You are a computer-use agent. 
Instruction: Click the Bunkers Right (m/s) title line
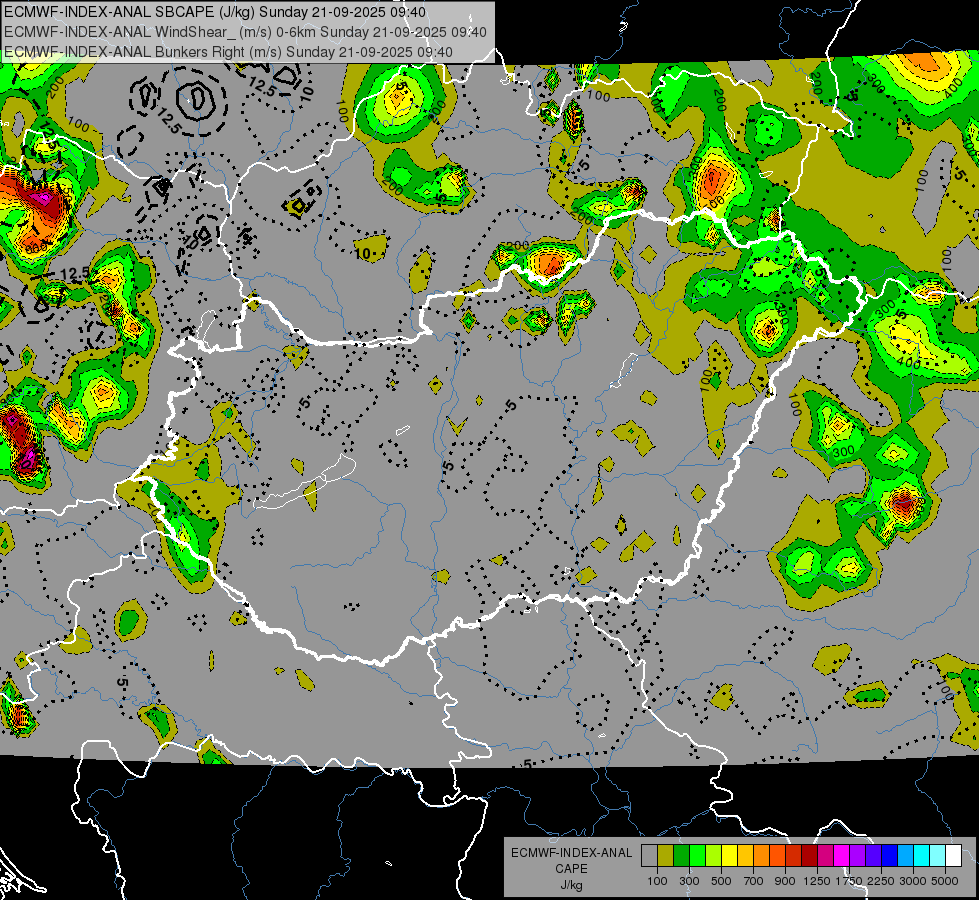click(x=229, y=52)
